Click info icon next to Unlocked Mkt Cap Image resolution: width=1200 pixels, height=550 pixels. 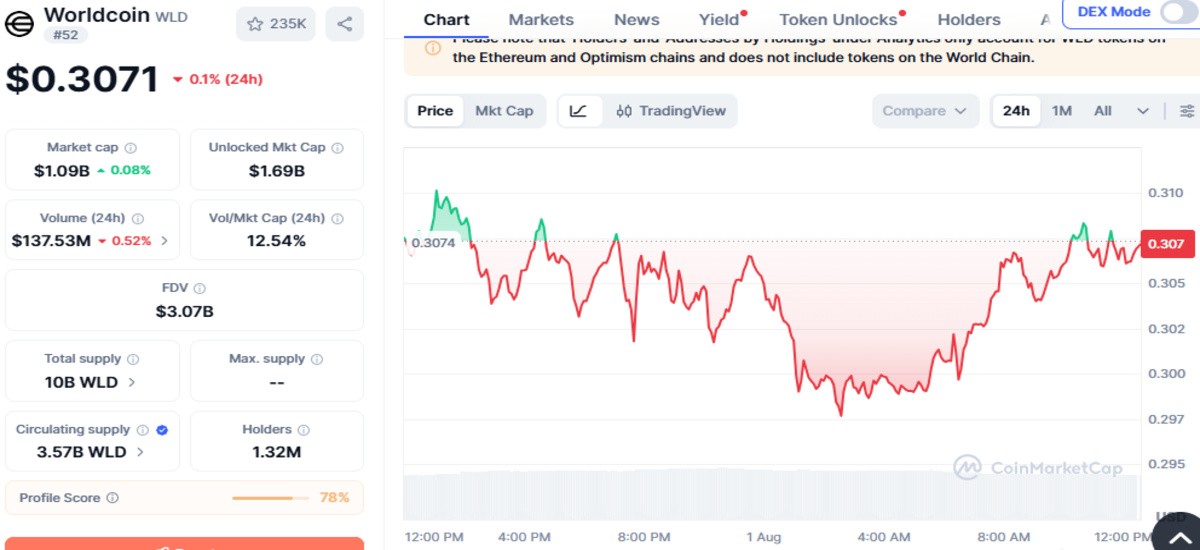(337, 148)
